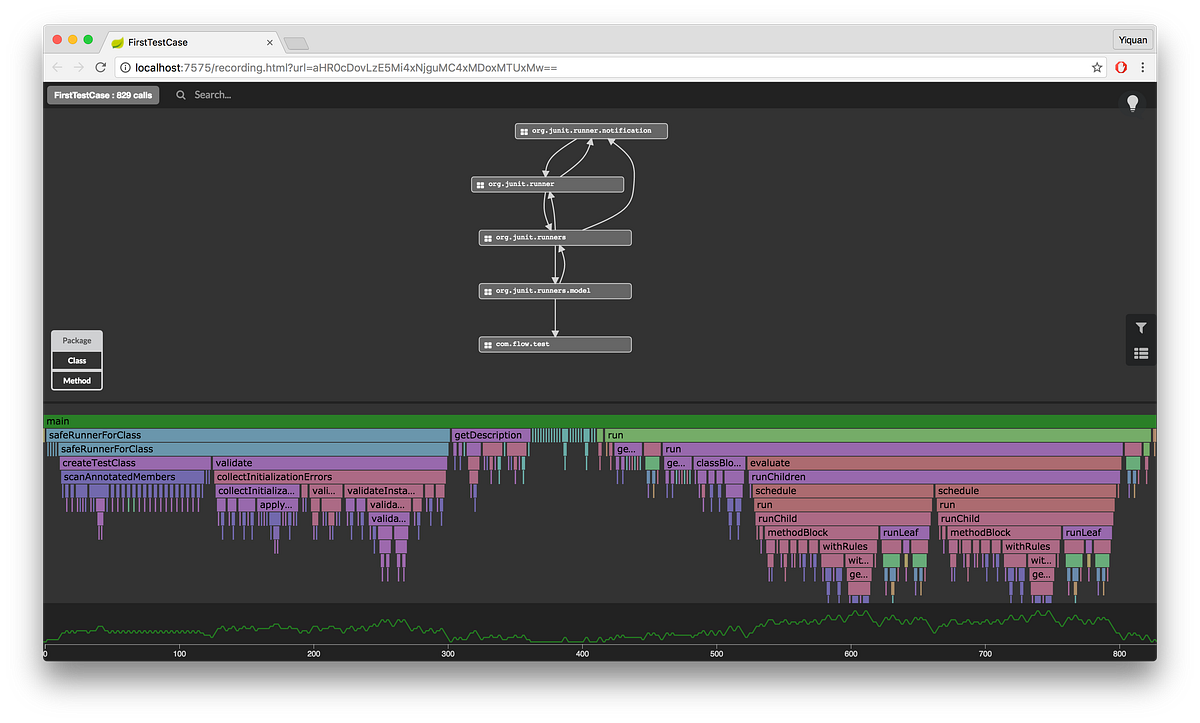The width and height of the screenshot is (1200, 723).
Task: Expand the org.junit.runners.model package node
Action: tap(554, 290)
